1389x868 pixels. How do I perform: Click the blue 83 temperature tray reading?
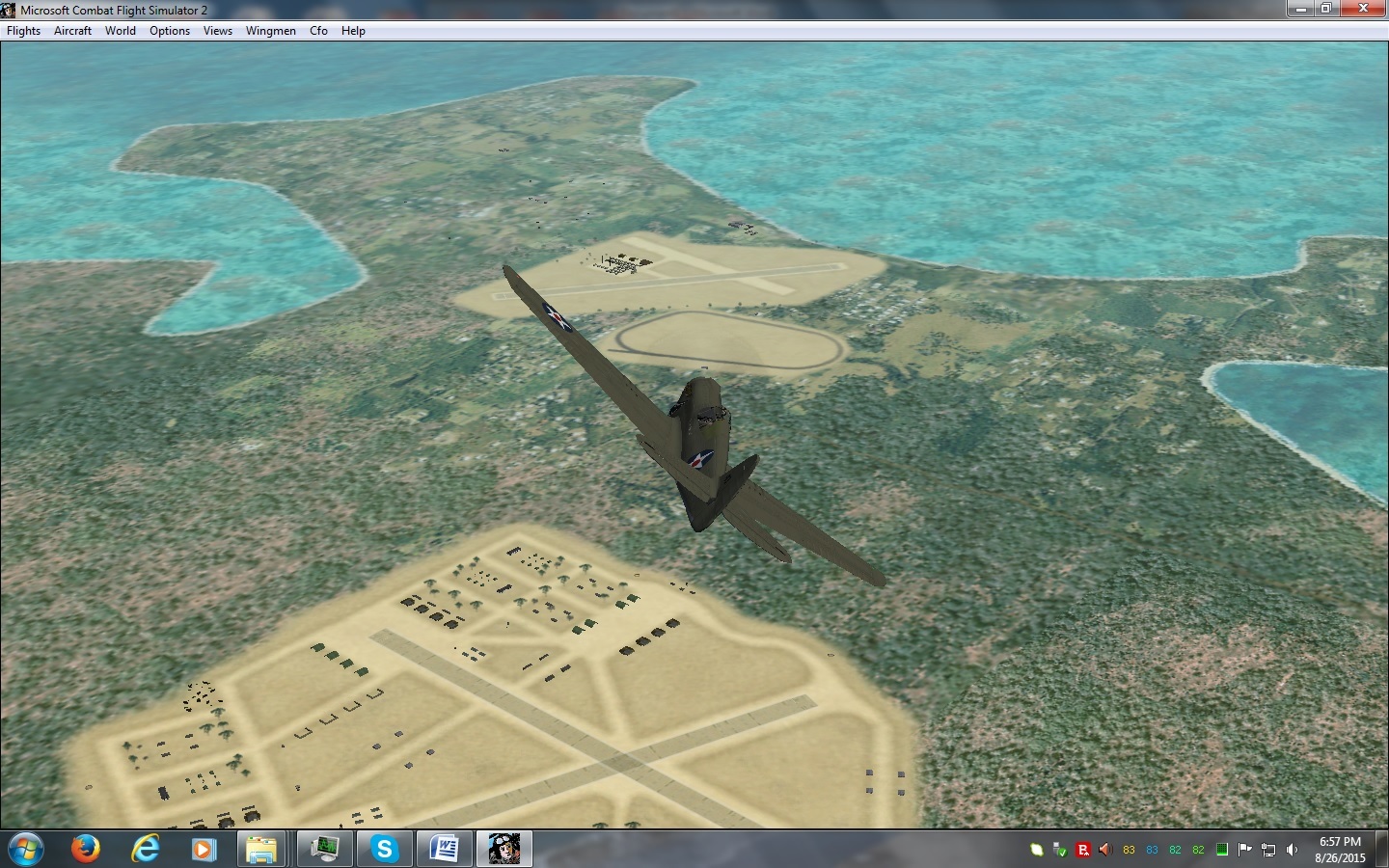pos(1152,850)
